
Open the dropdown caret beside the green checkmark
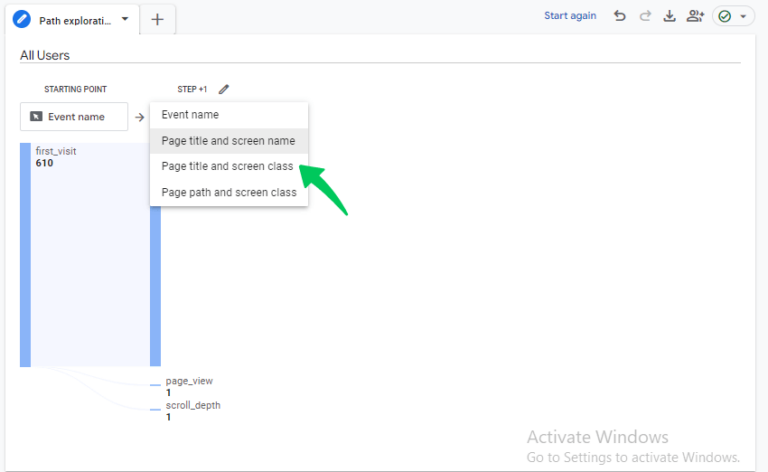743,18
